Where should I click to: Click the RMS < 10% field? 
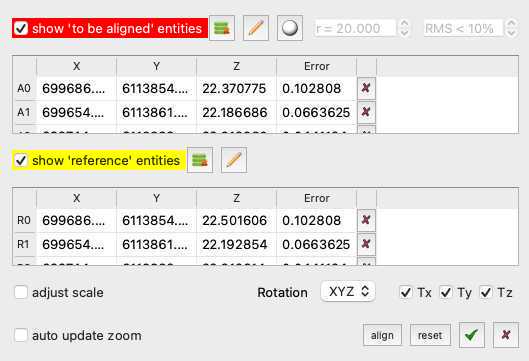tap(463, 28)
